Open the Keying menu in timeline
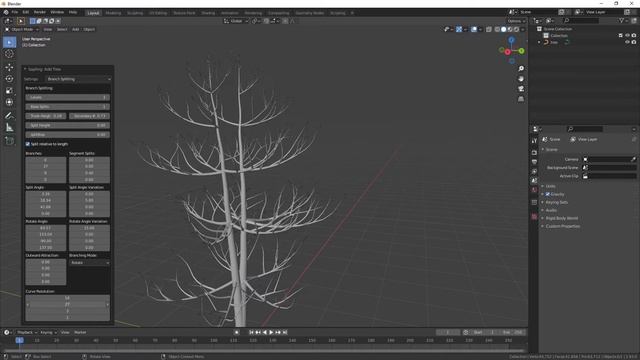This screenshot has height=360, width=640. click(x=49, y=332)
